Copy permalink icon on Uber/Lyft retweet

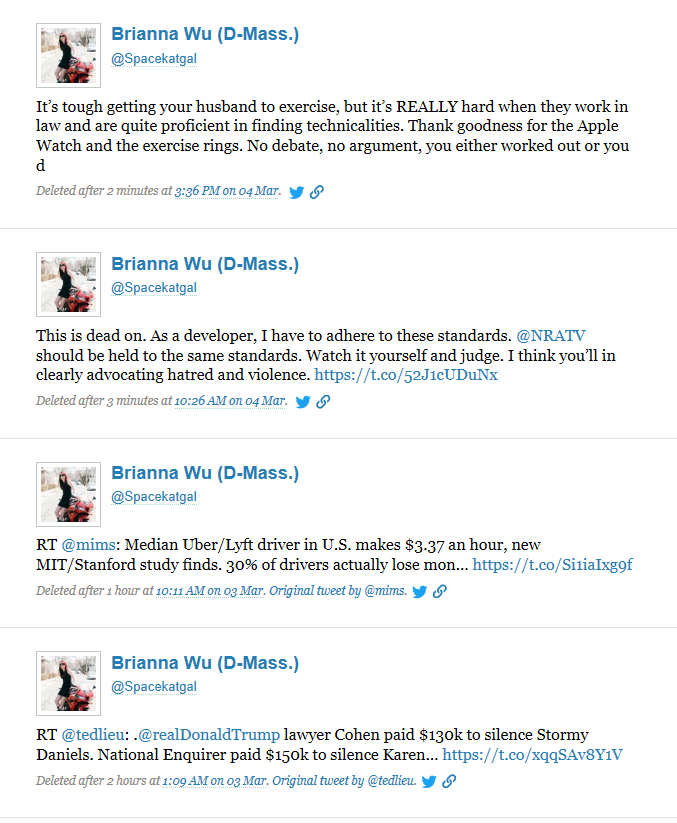[x=439, y=592]
